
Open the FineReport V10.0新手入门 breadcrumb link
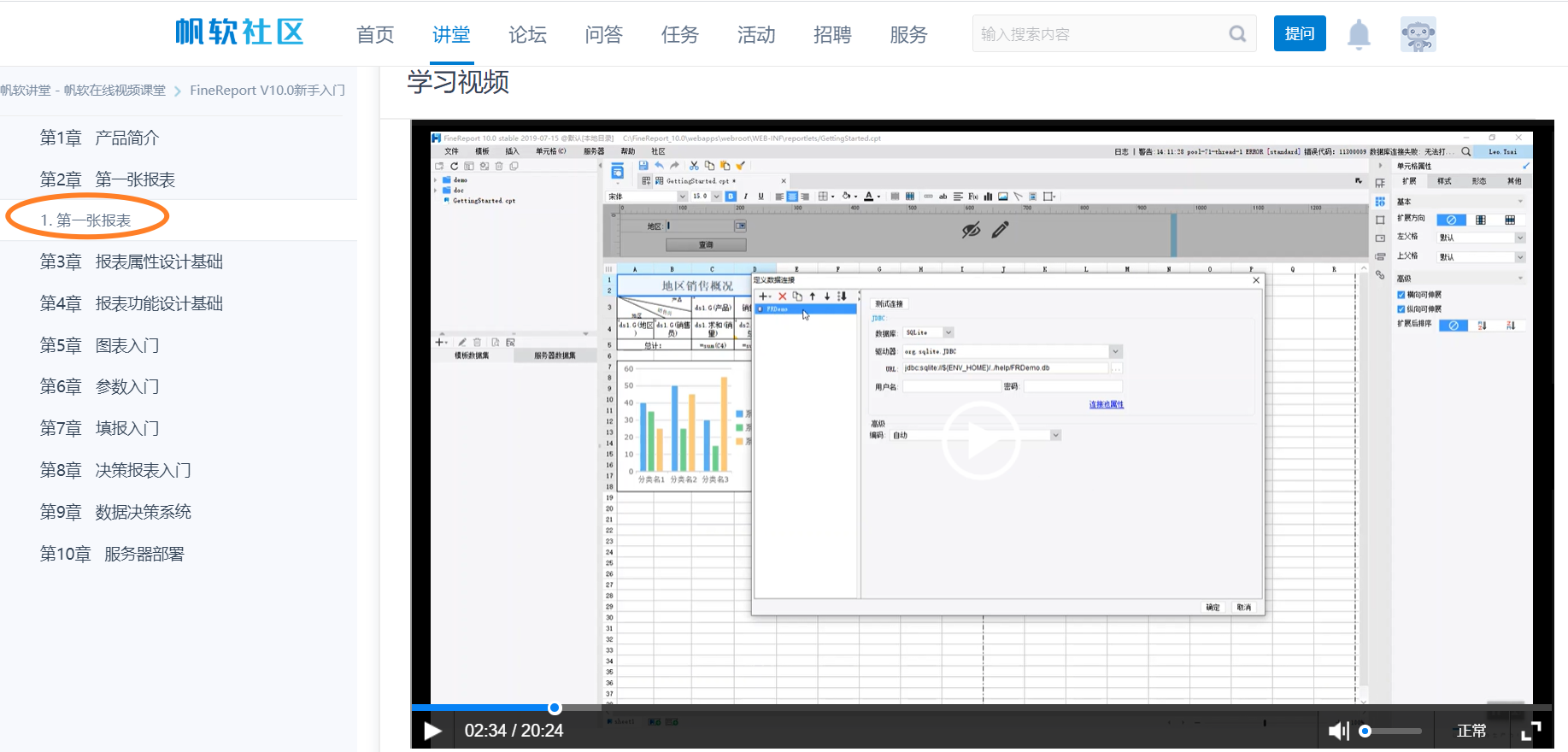(267, 91)
